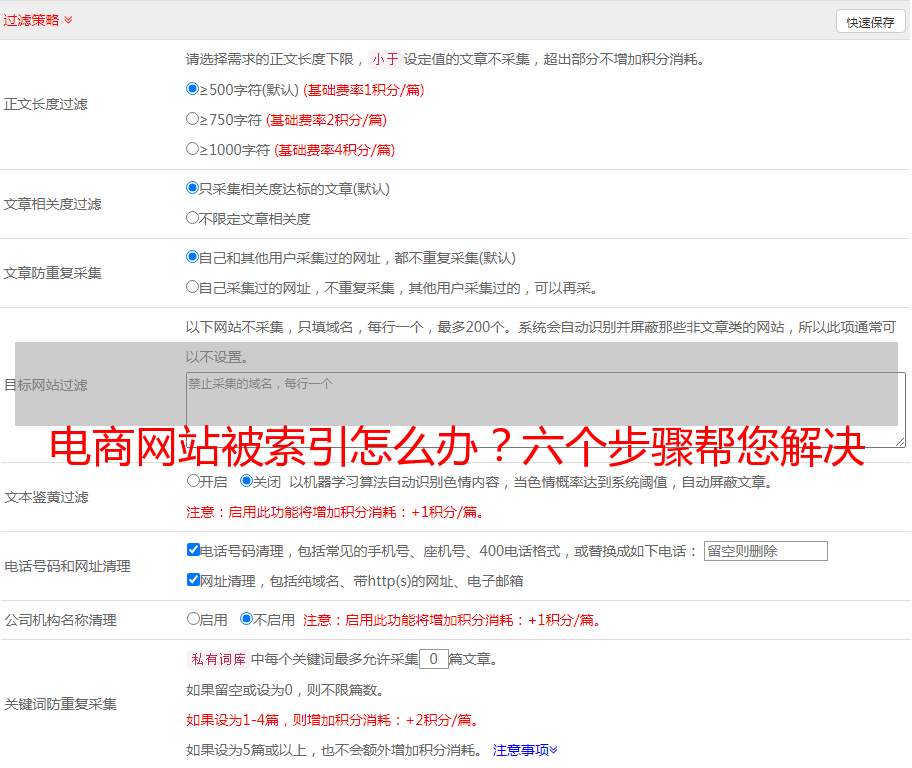Image resolution: width=912 pixels, height=768 pixels.
Task: Toggle the 电话号码清理 checkbox
Action: [x=193, y=550]
